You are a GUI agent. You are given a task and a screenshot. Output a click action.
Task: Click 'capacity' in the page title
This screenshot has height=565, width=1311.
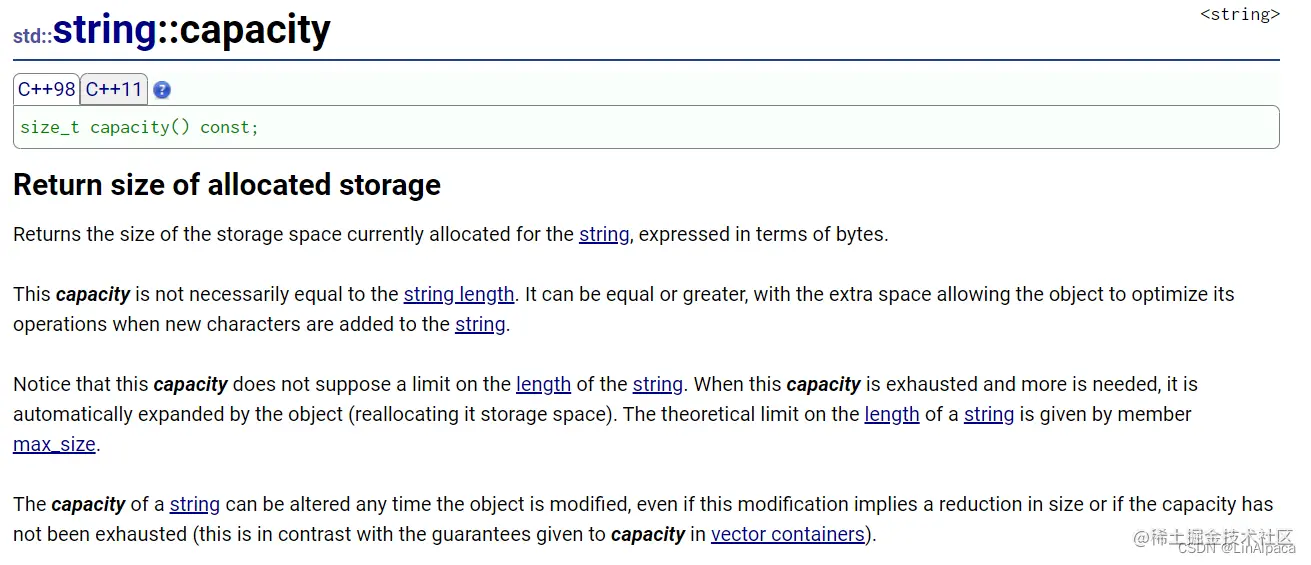(255, 30)
